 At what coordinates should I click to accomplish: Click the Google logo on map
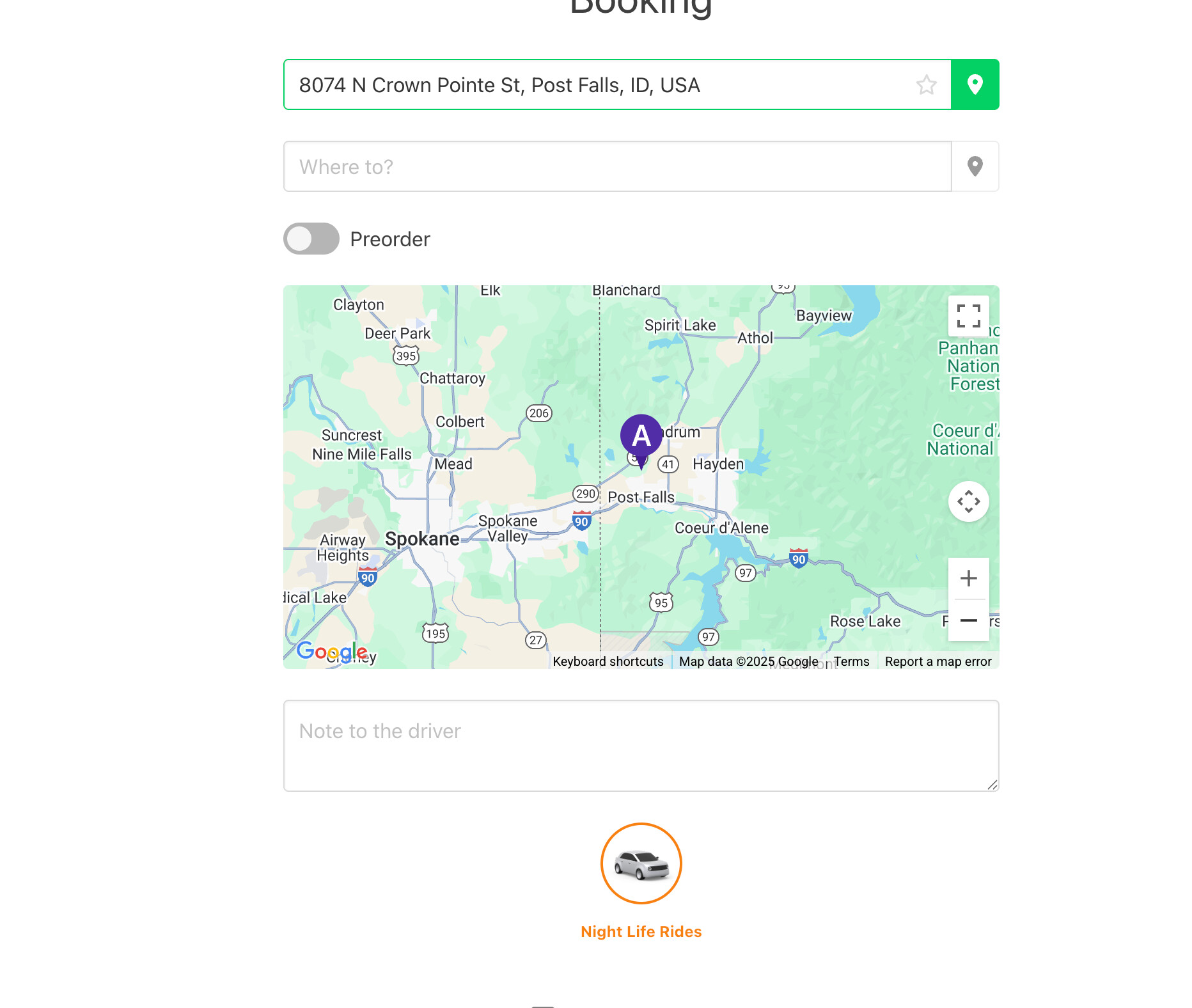pos(332,652)
